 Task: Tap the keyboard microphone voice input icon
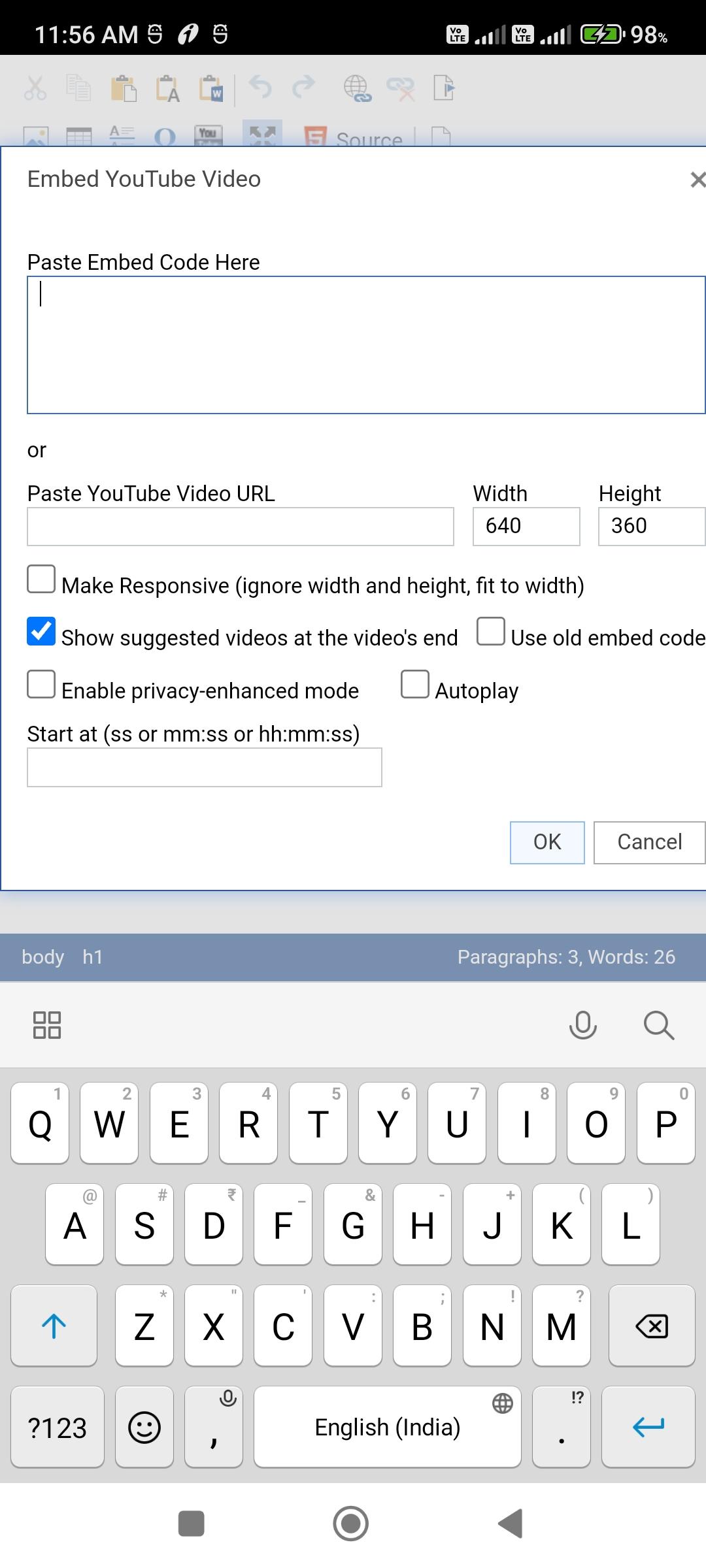[x=582, y=1025]
